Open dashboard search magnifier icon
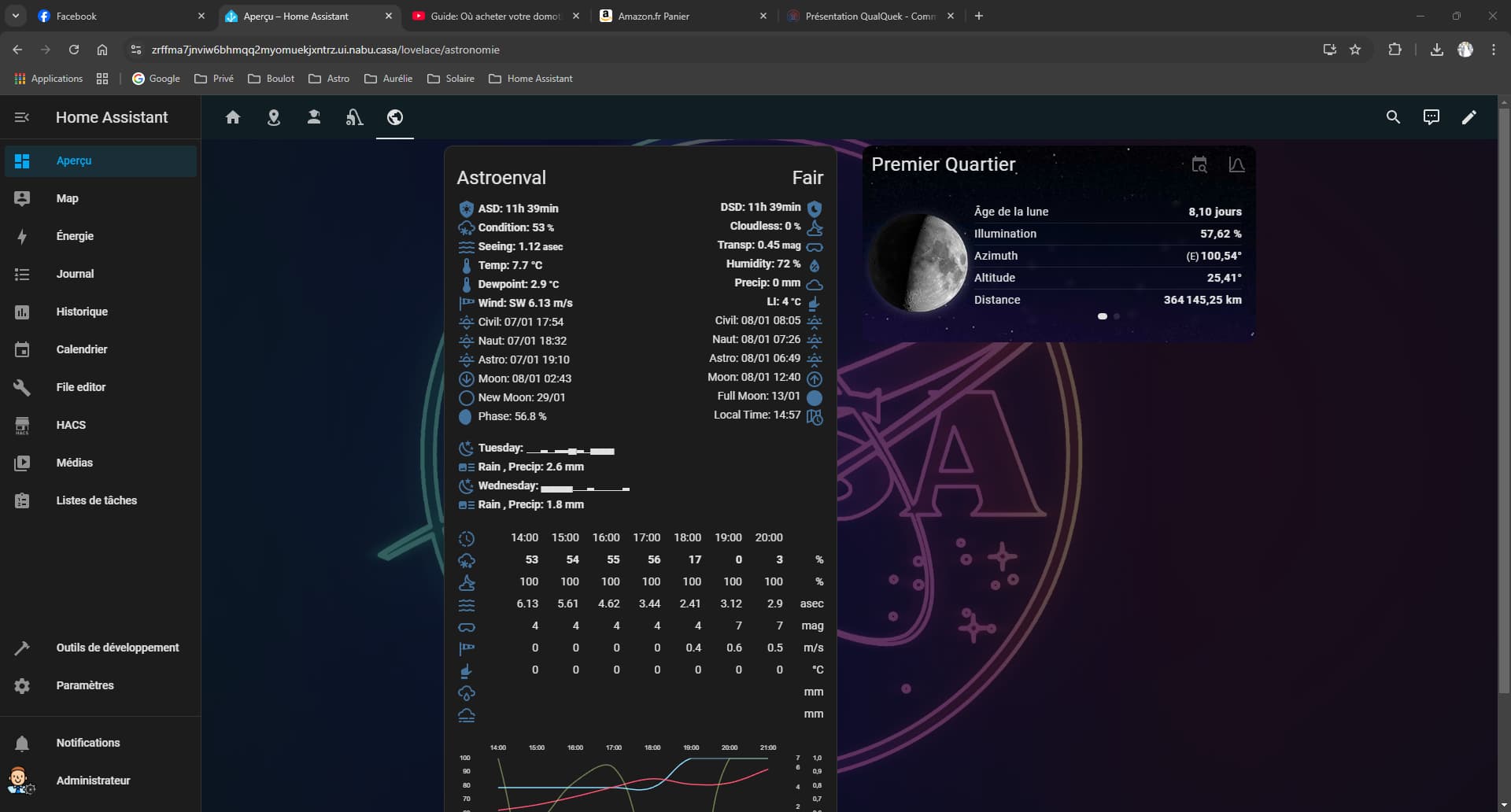The image size is (1511, 812). [x=1393, y=117]
